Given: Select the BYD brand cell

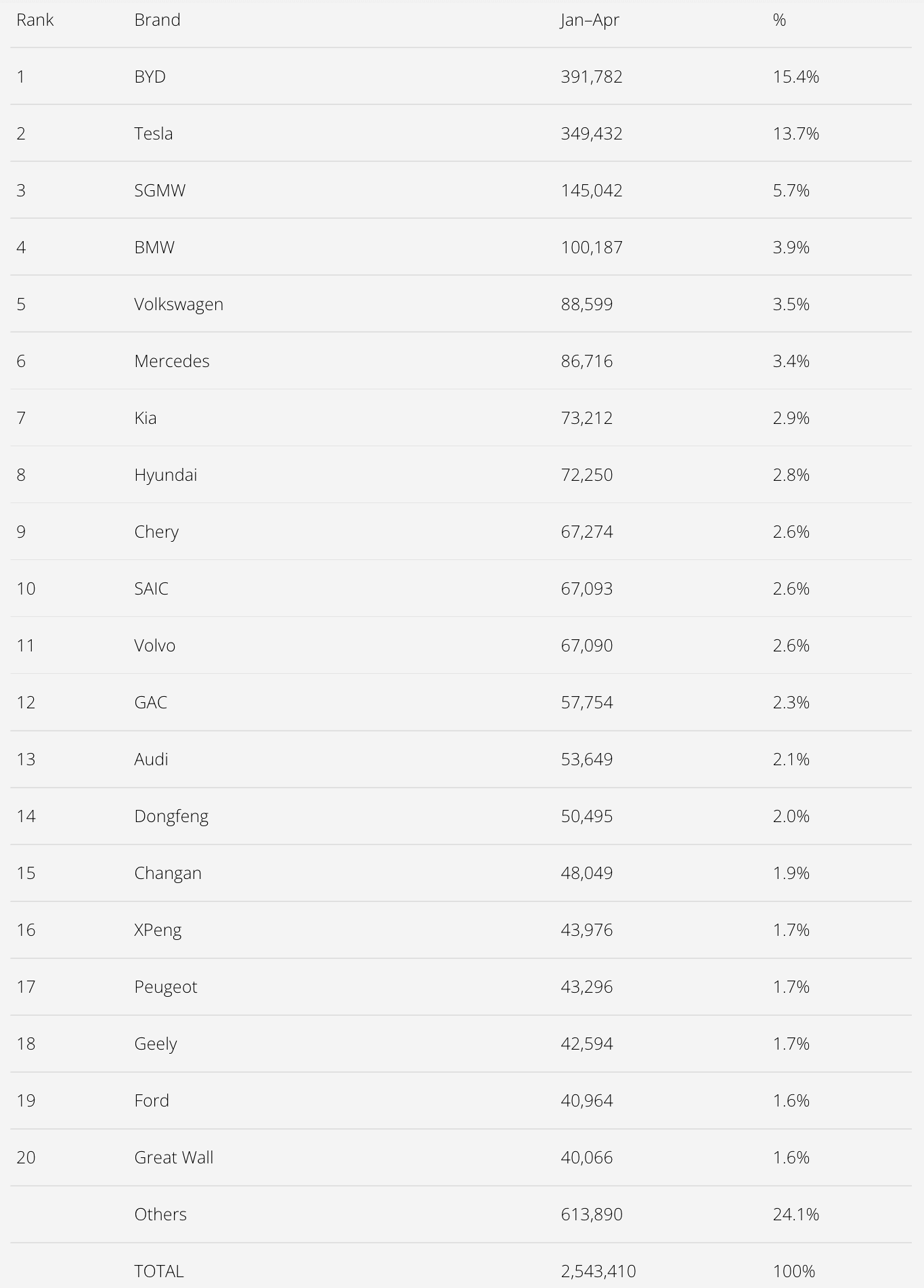Looking at the screenshot, I should pyautogui.click(x=150, y=77).
